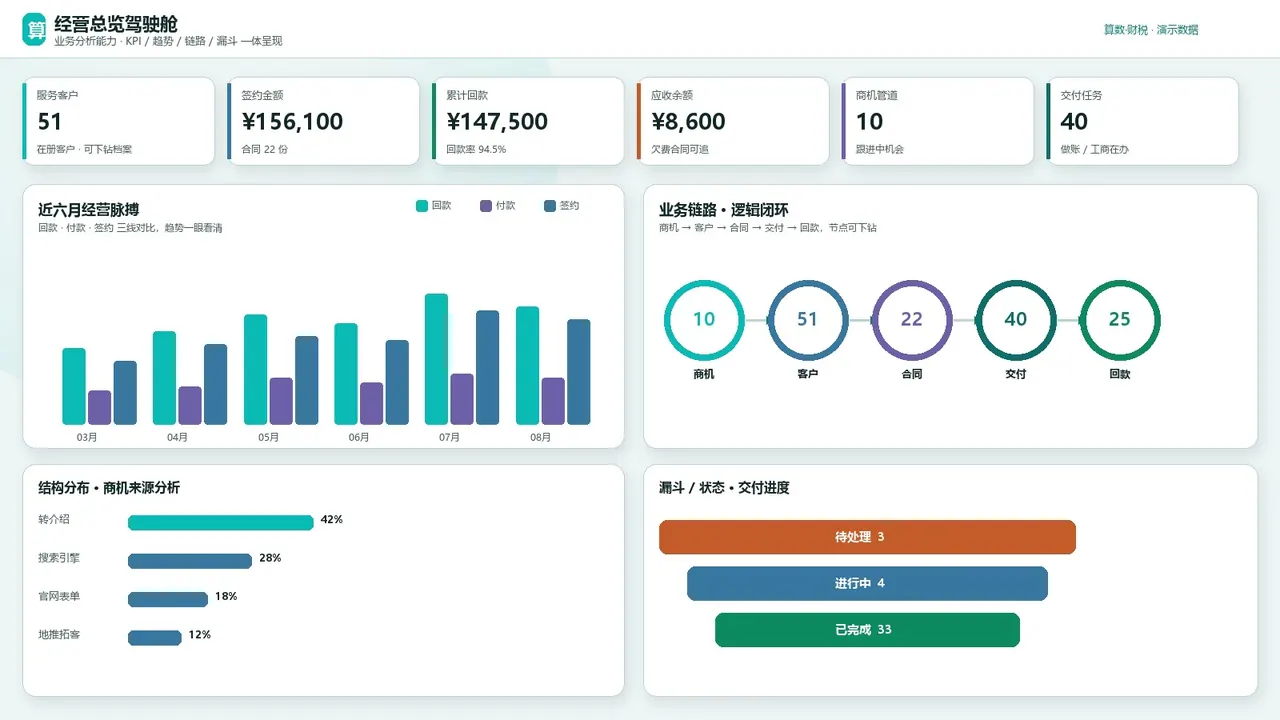This screenshot has width=1280, height=720.
Task: Click the 04月 axis label
Action: [x=177, y=437]
